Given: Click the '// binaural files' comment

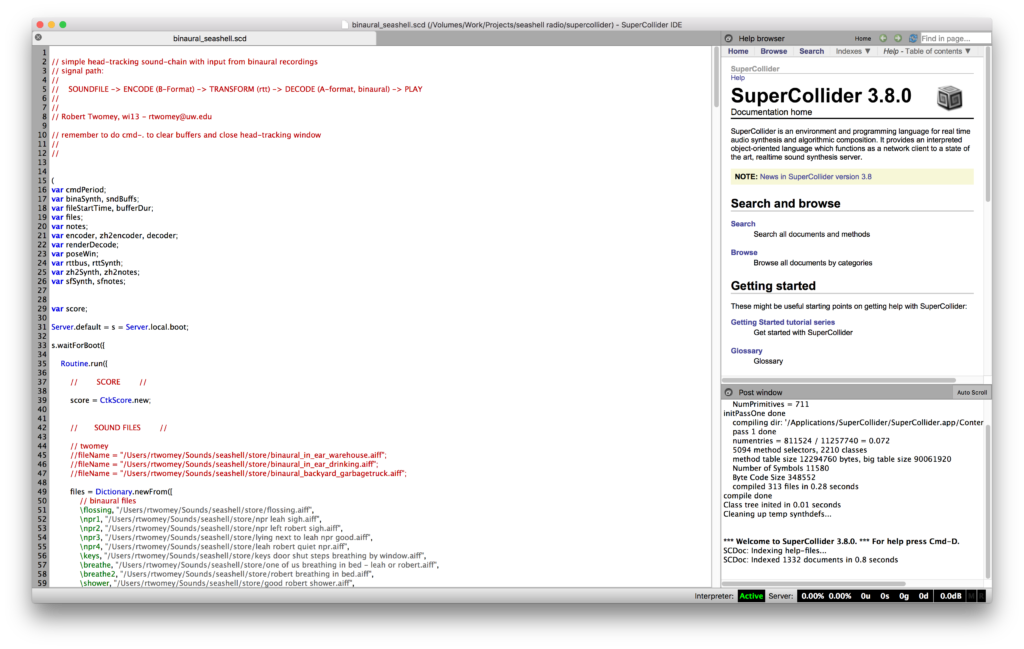Looking at the screenshot, I should [x=108, y=501].
